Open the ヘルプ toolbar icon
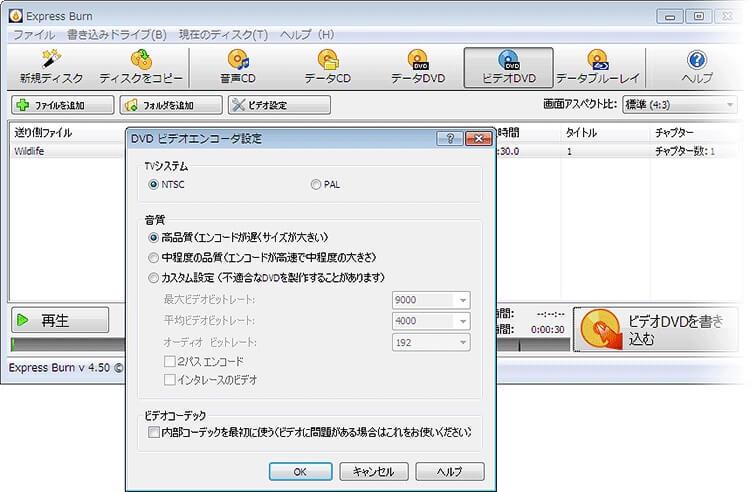 coord(697,67)
